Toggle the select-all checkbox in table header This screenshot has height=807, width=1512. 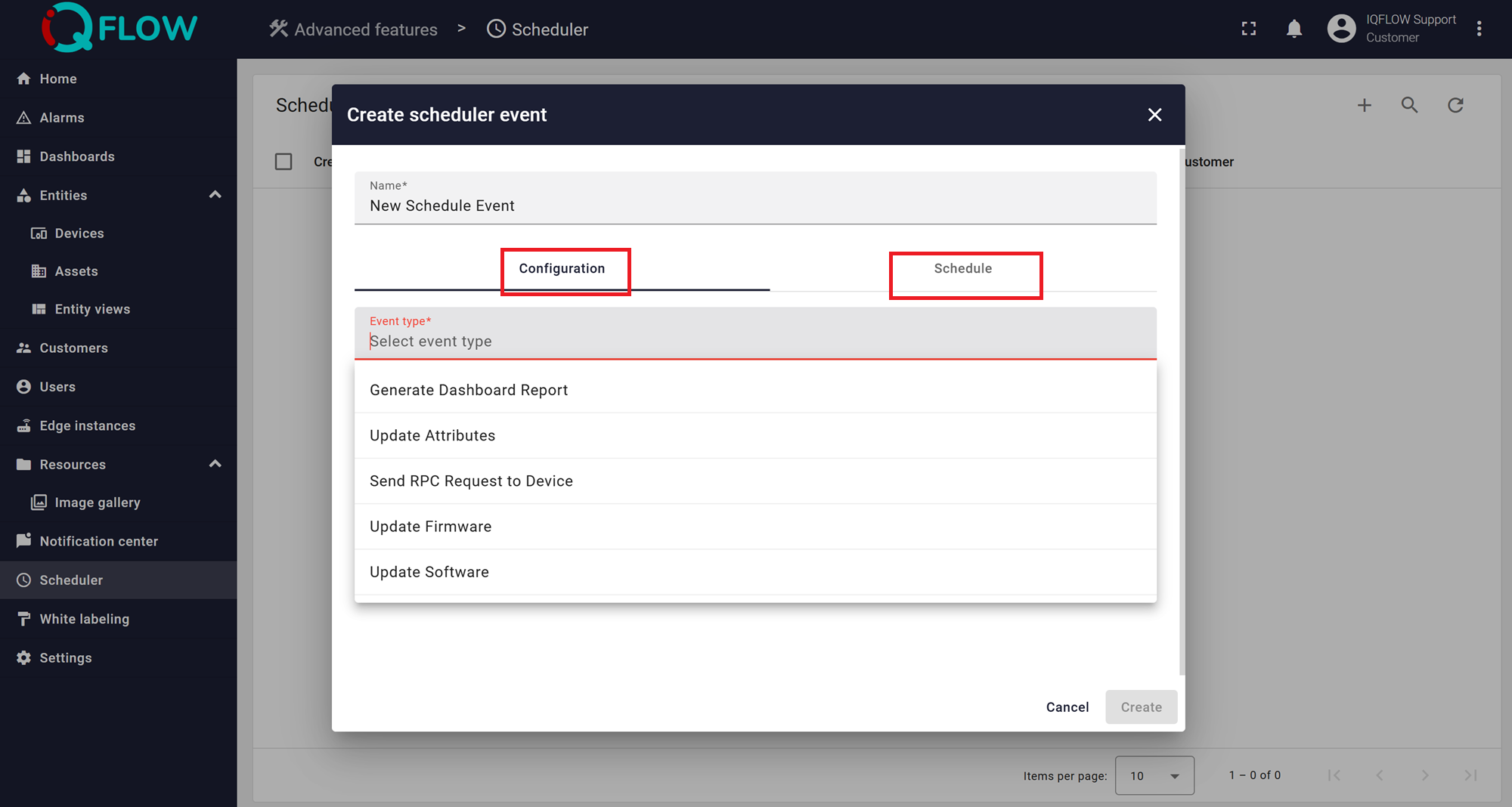(x=283, y=162)
